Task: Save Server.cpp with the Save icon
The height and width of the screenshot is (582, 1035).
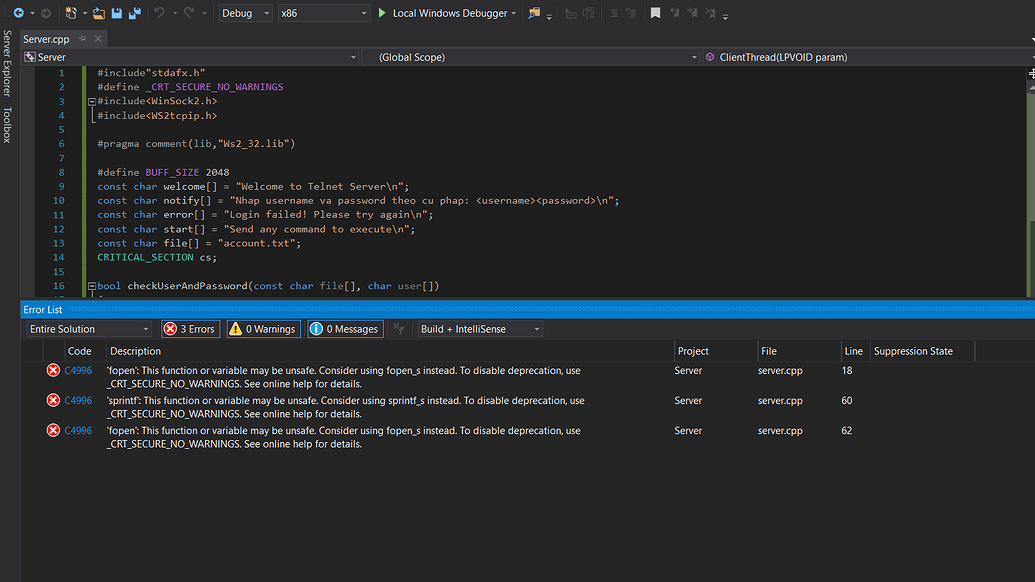Action: [118, 13]
